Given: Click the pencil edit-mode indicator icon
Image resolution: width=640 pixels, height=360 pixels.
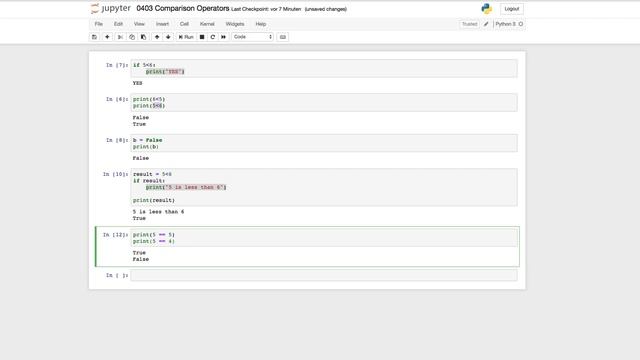Looking at the screenshot, I should click(486, 24).
